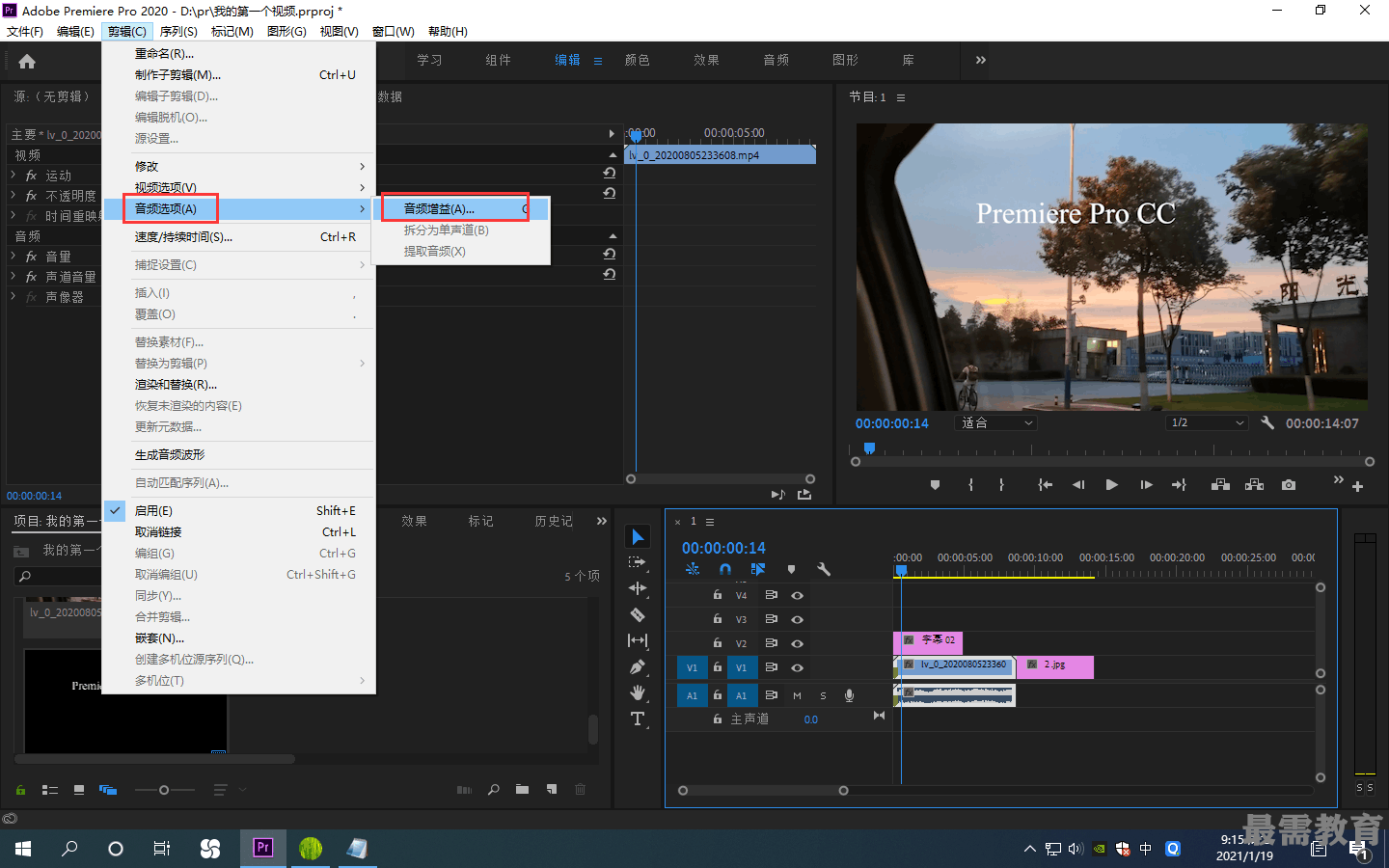The width and height of the screenshot is (1389, 868).
Task: Step back one frame
Action: (1078, 485)
